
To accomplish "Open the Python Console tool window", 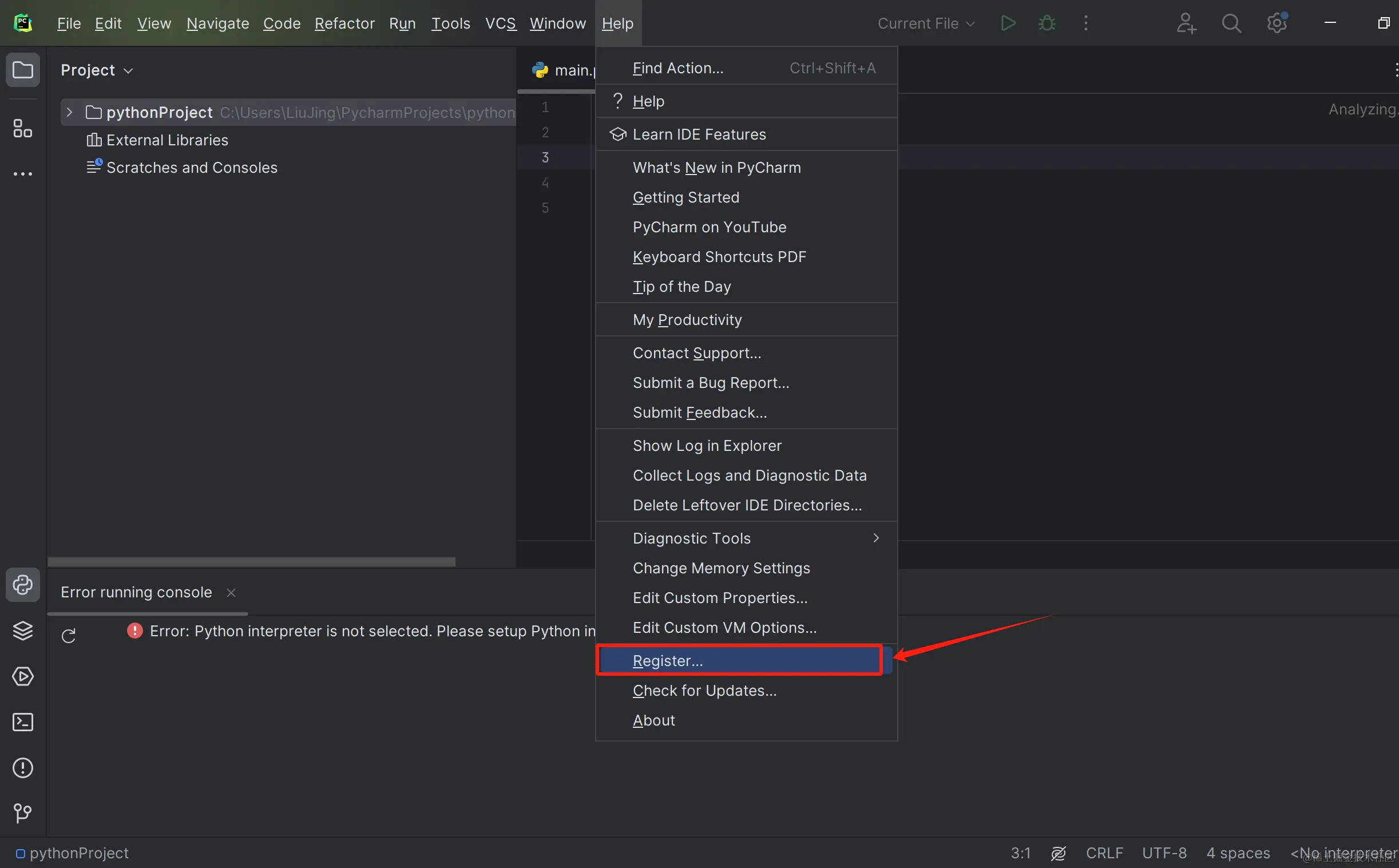I will tap(22, 585).
